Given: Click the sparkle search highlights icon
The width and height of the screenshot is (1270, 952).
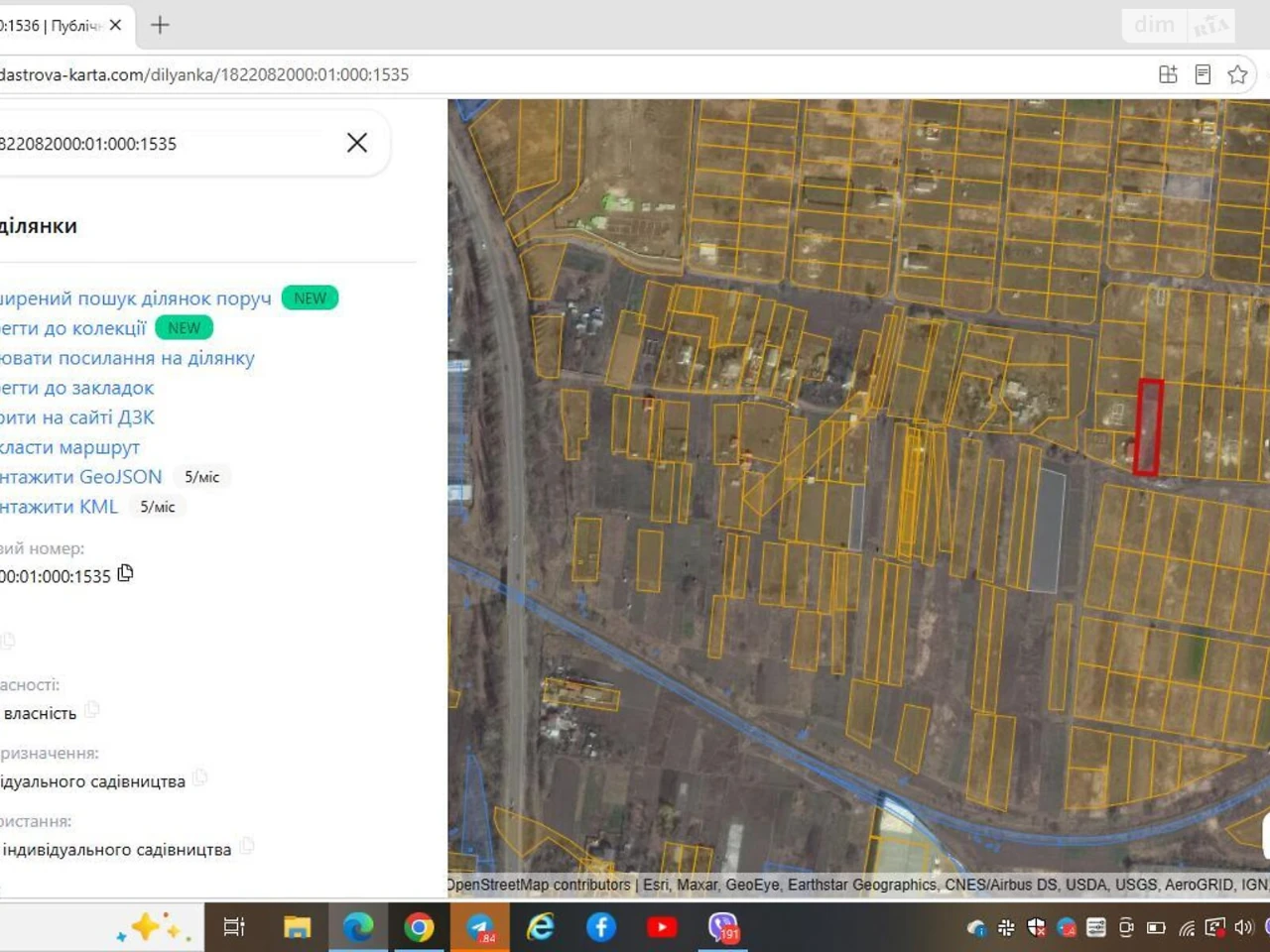Looking at the screenshot, I should (x=153, y=927).
